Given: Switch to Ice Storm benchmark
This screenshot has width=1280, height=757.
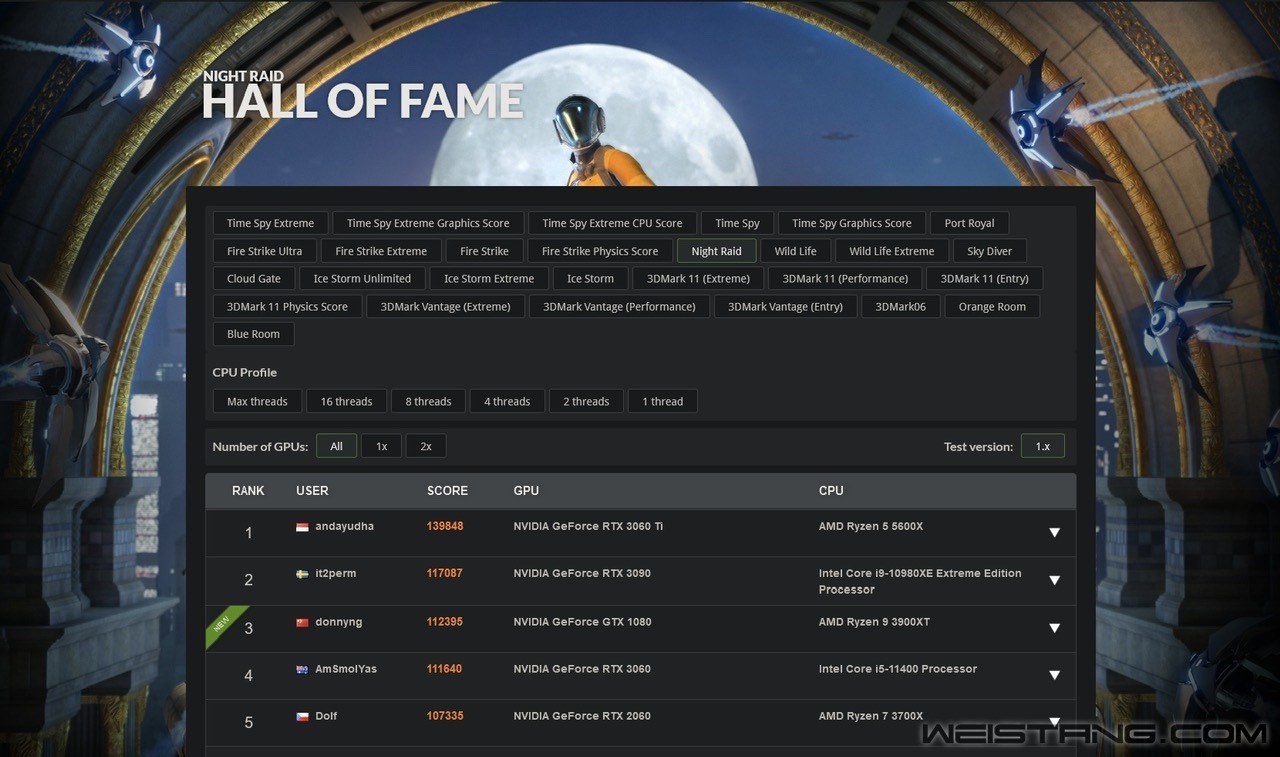Looking at the screenshot, I should coord(590,278).
